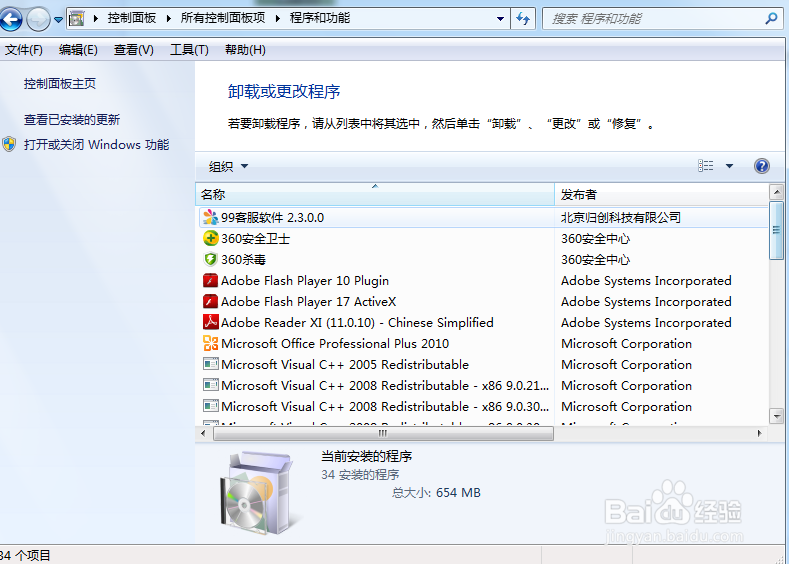789x564 pixels.
Task: Open the 编辑(E) menu
Action: [78, 50]
